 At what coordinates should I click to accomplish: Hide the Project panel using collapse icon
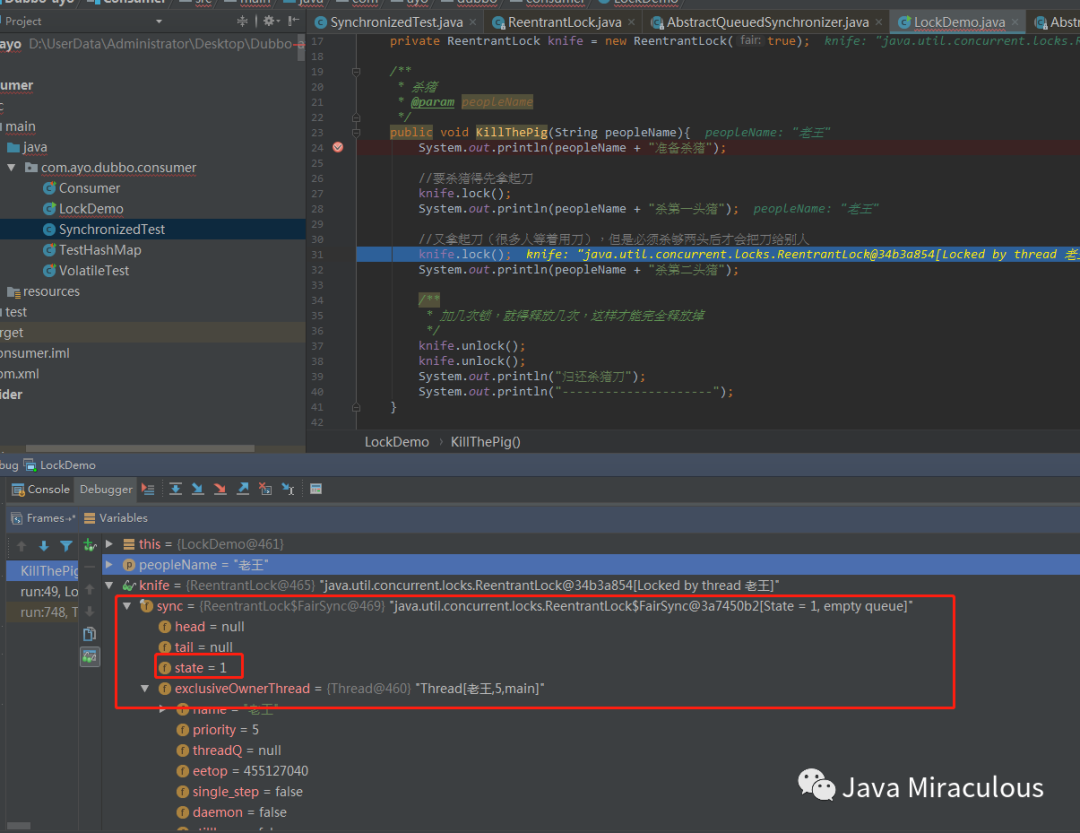click(x=293, y=21)
